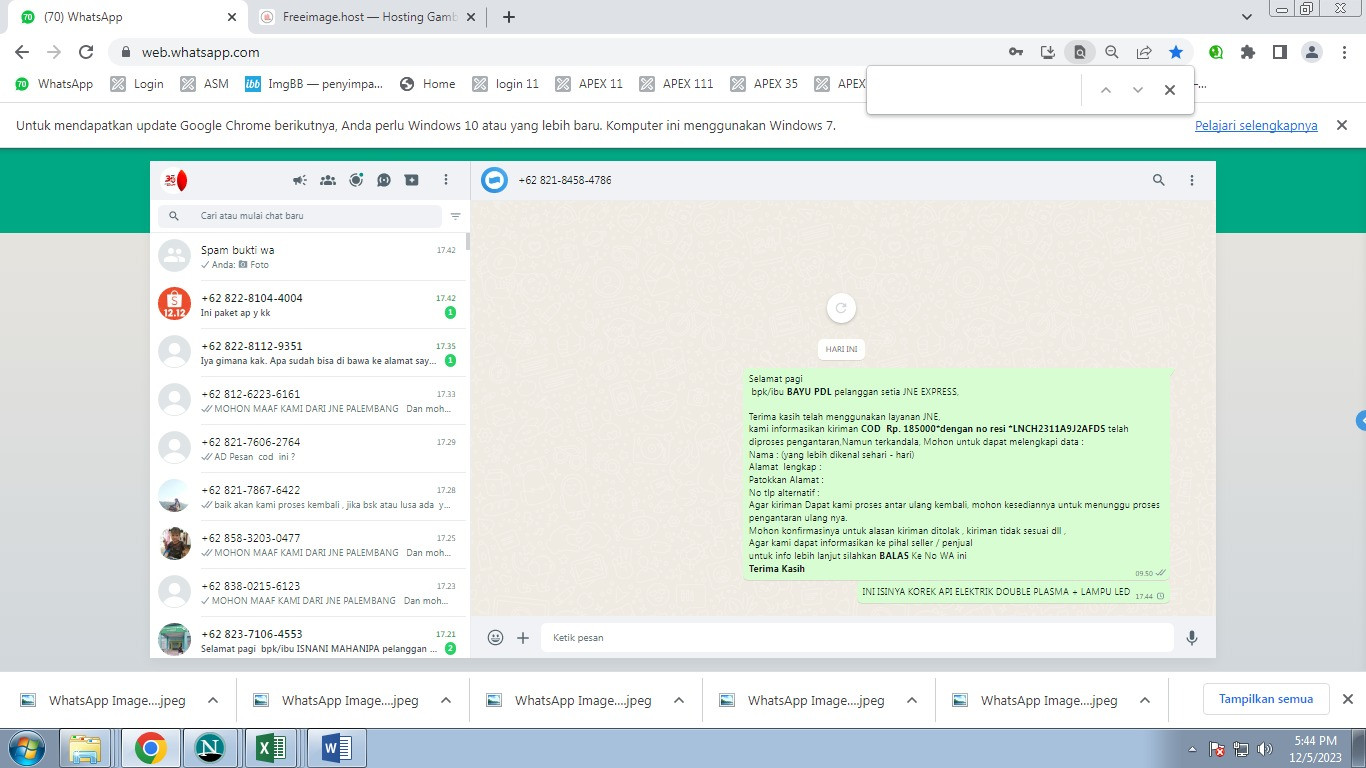This screenshot has width=1366, height=768.
Task: Expand the tab search chevron in title bar
Action: pyautogui.click(x=1247, y=17)
